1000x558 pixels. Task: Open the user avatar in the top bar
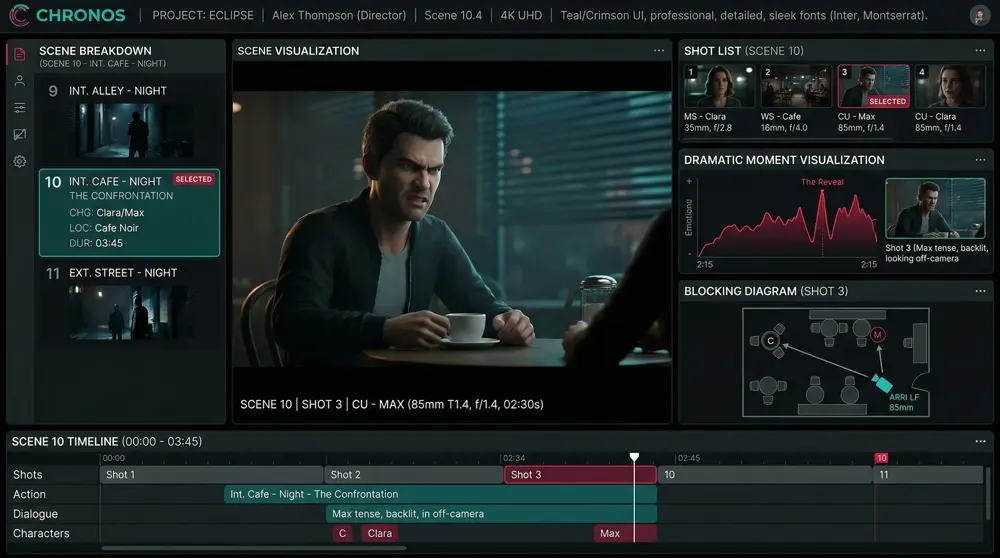[x=979, y=15]
